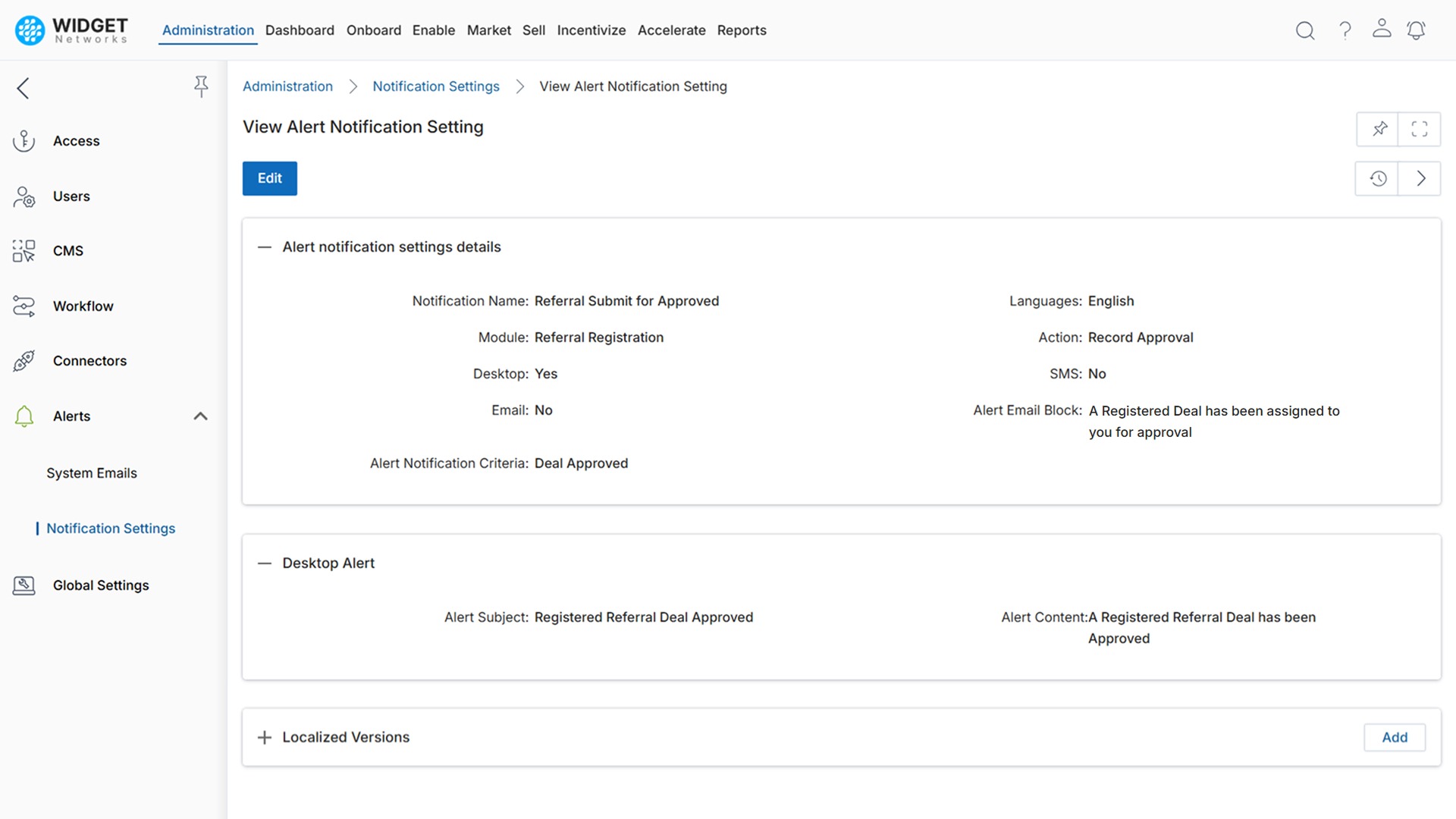
Task: Pin this alert setting page
Action: click(x=1379, y=129)
